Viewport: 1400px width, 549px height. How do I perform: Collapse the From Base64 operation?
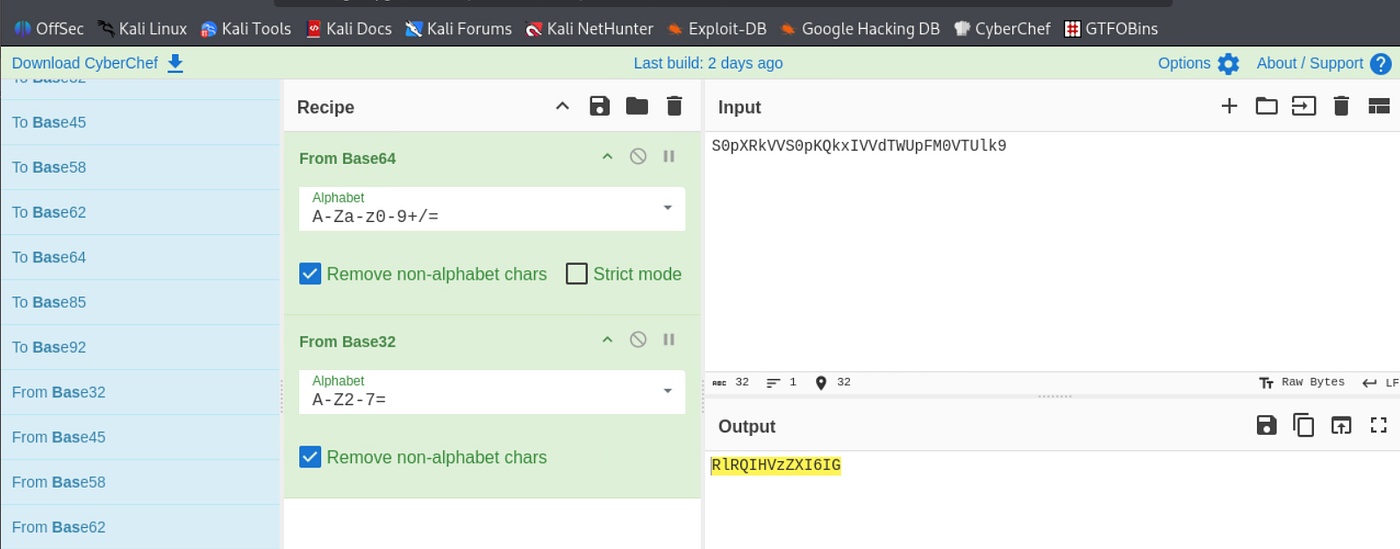coord(607,157)
